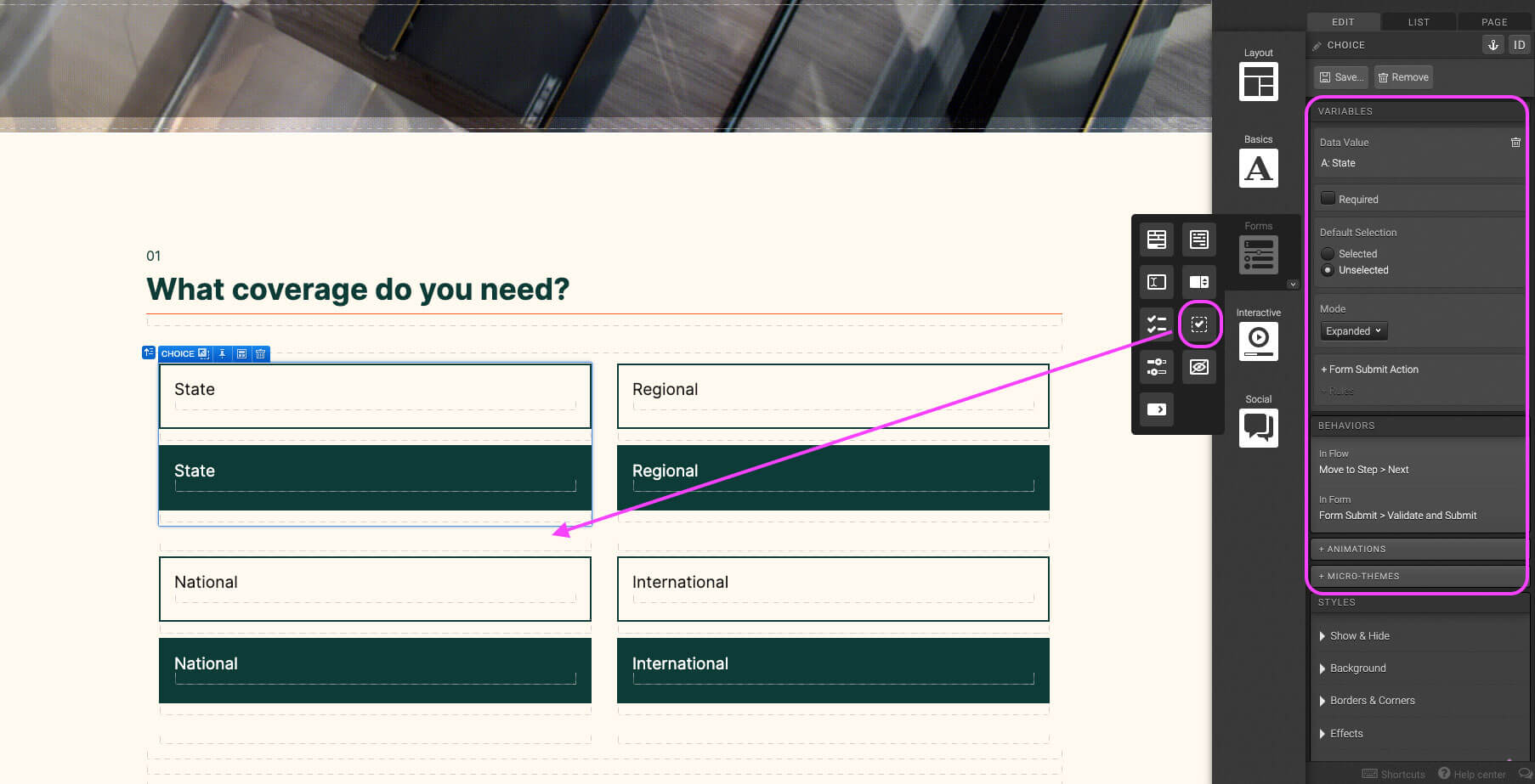Viewport: 1535px width, 784px height.
Task: Click the pin icon on the CHOICE toolbar
Action: pyautogui.click(x=222, y=353)
